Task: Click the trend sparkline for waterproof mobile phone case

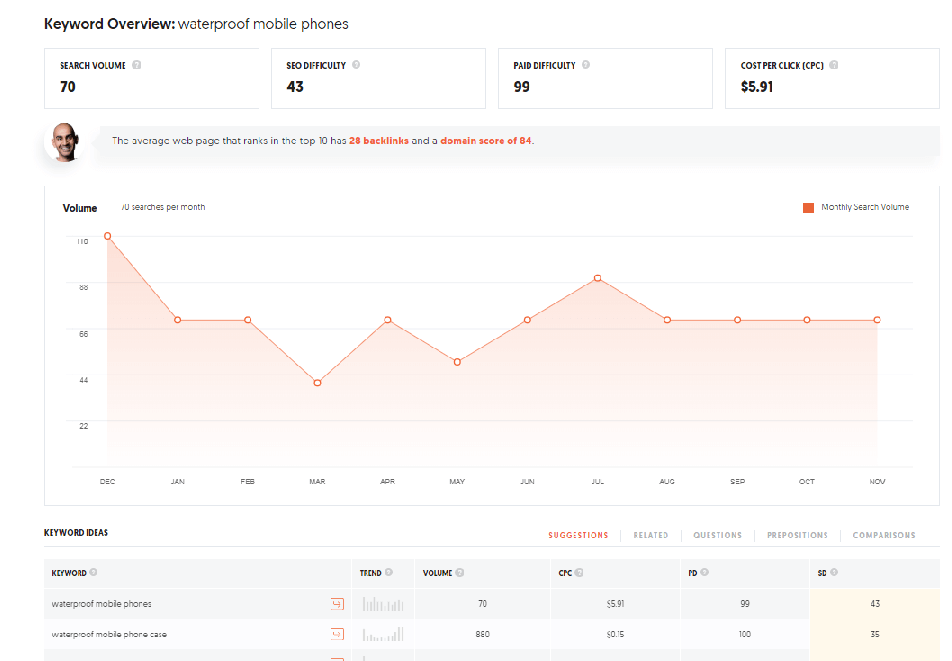Action: click(x=382, y=633)
